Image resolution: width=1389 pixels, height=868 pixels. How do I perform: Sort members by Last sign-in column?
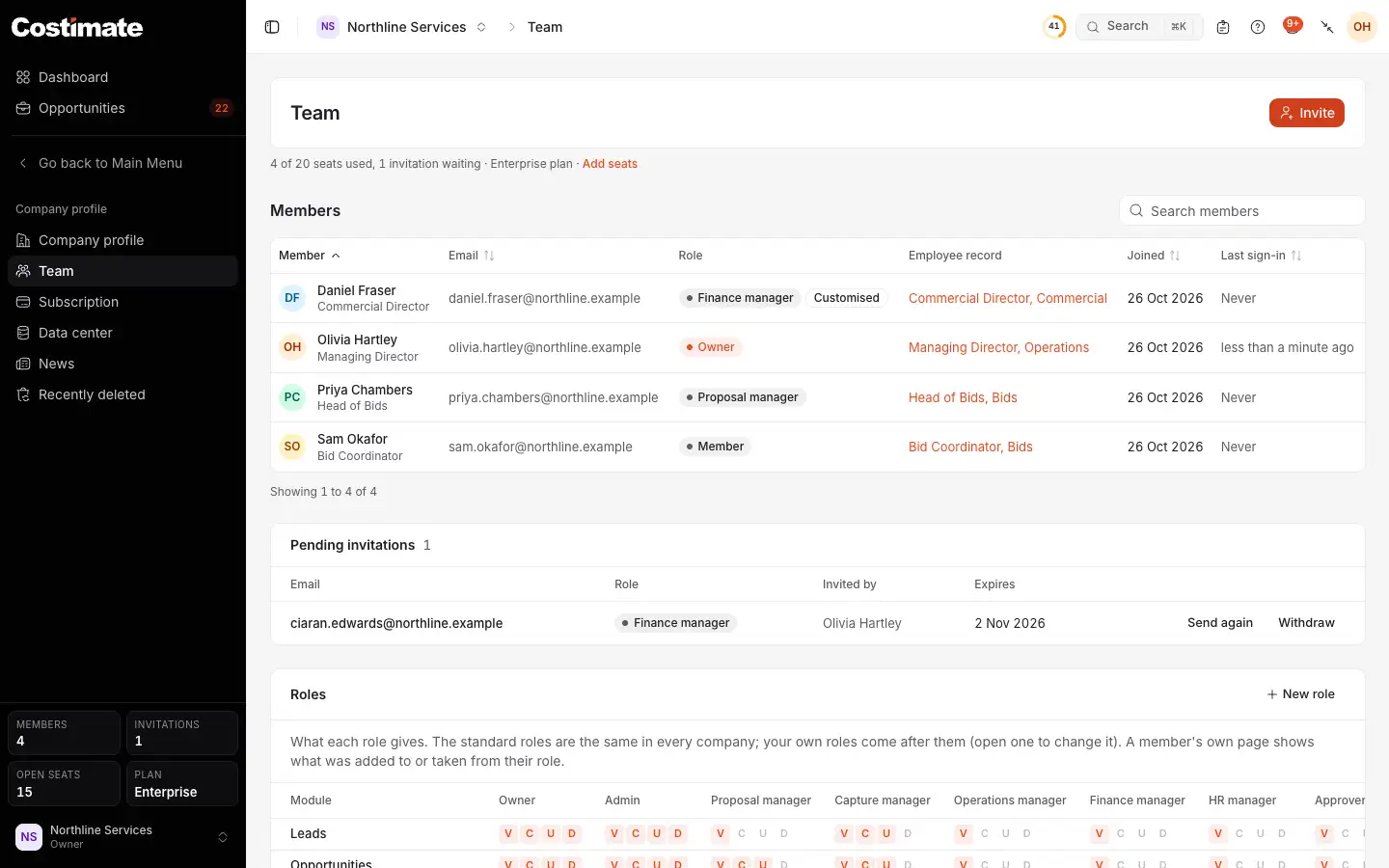pos(1262,256)
